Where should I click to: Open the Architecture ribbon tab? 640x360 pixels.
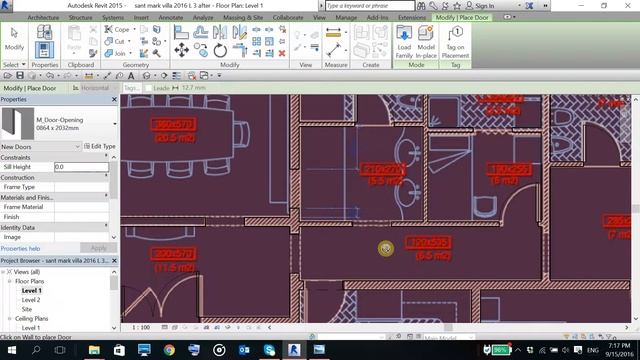coord(43,18)
